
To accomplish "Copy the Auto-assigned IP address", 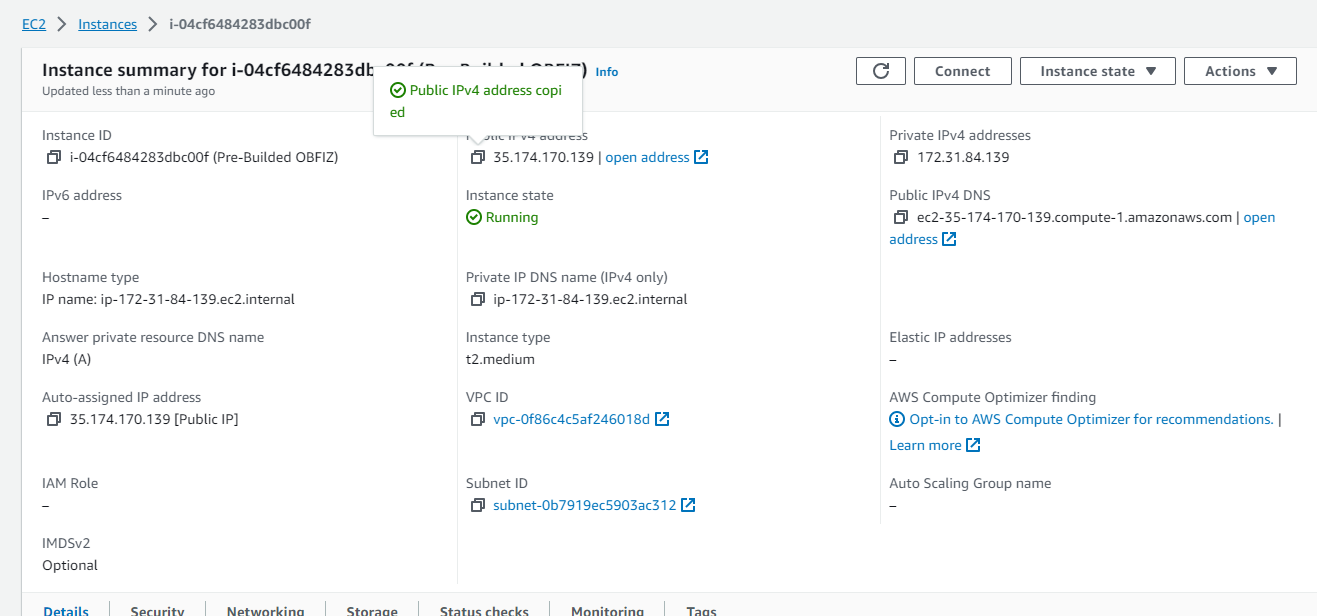I will [x=54, y=419].
